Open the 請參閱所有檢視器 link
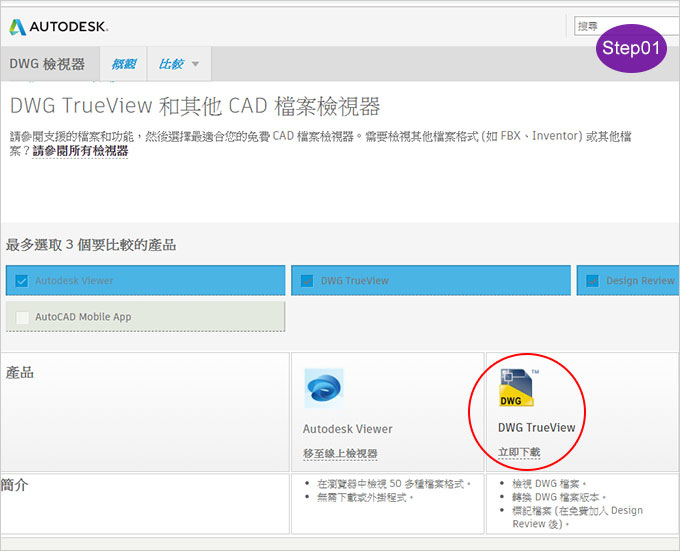This screenshot has height=551, width=680. point(80,151)
